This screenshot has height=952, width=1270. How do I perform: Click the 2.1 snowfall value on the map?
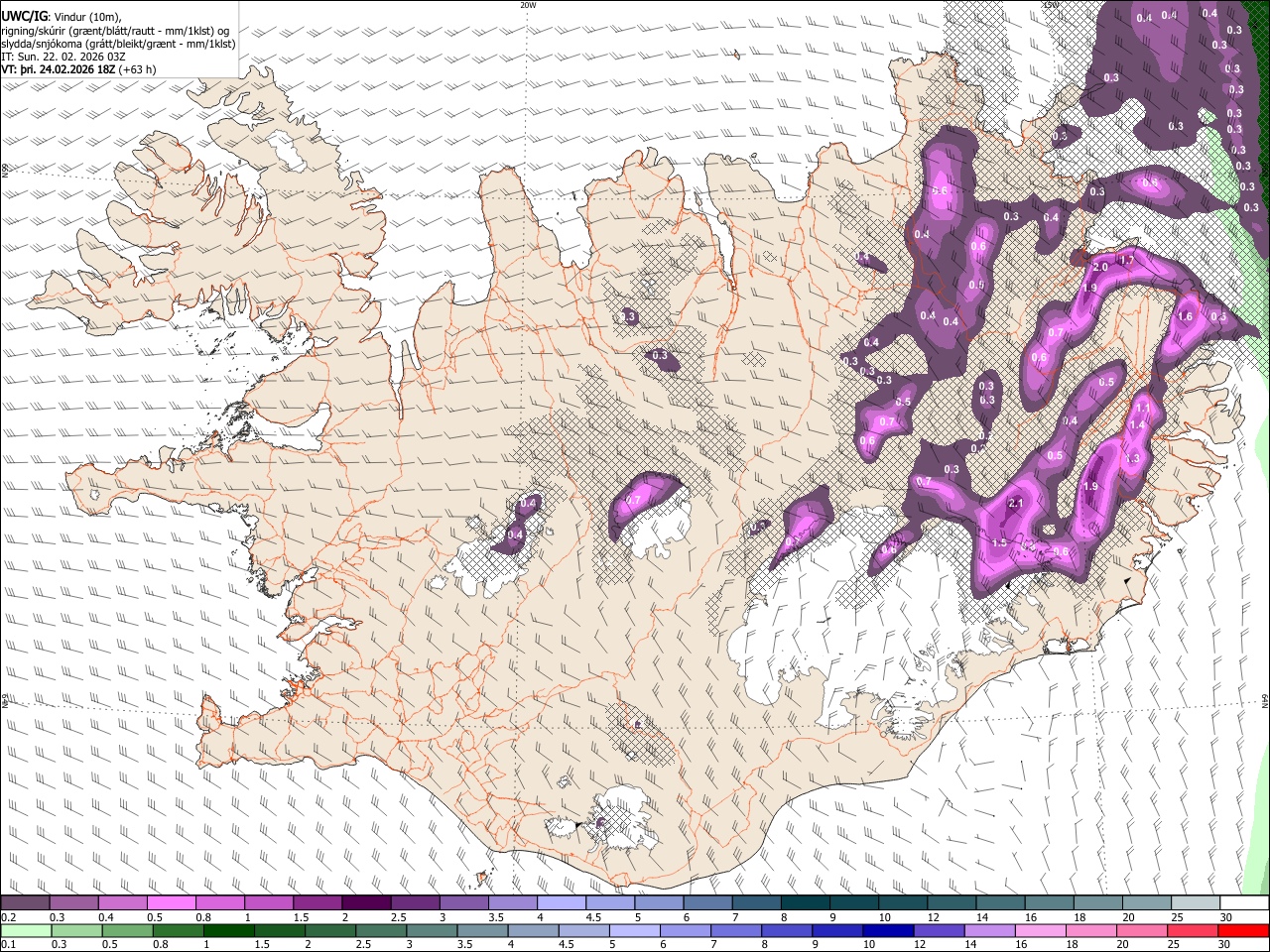tap(1015, 504)
